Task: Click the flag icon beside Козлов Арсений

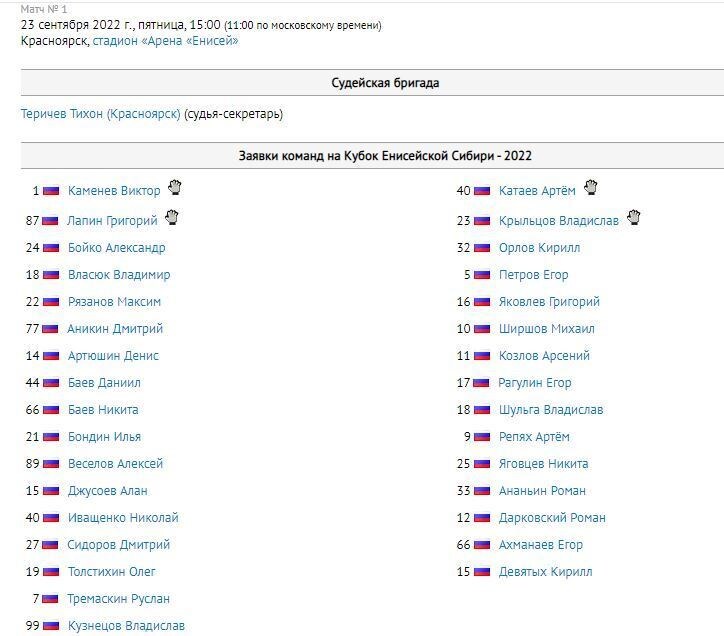Action: pyautogui.click(x=482, y=356)
